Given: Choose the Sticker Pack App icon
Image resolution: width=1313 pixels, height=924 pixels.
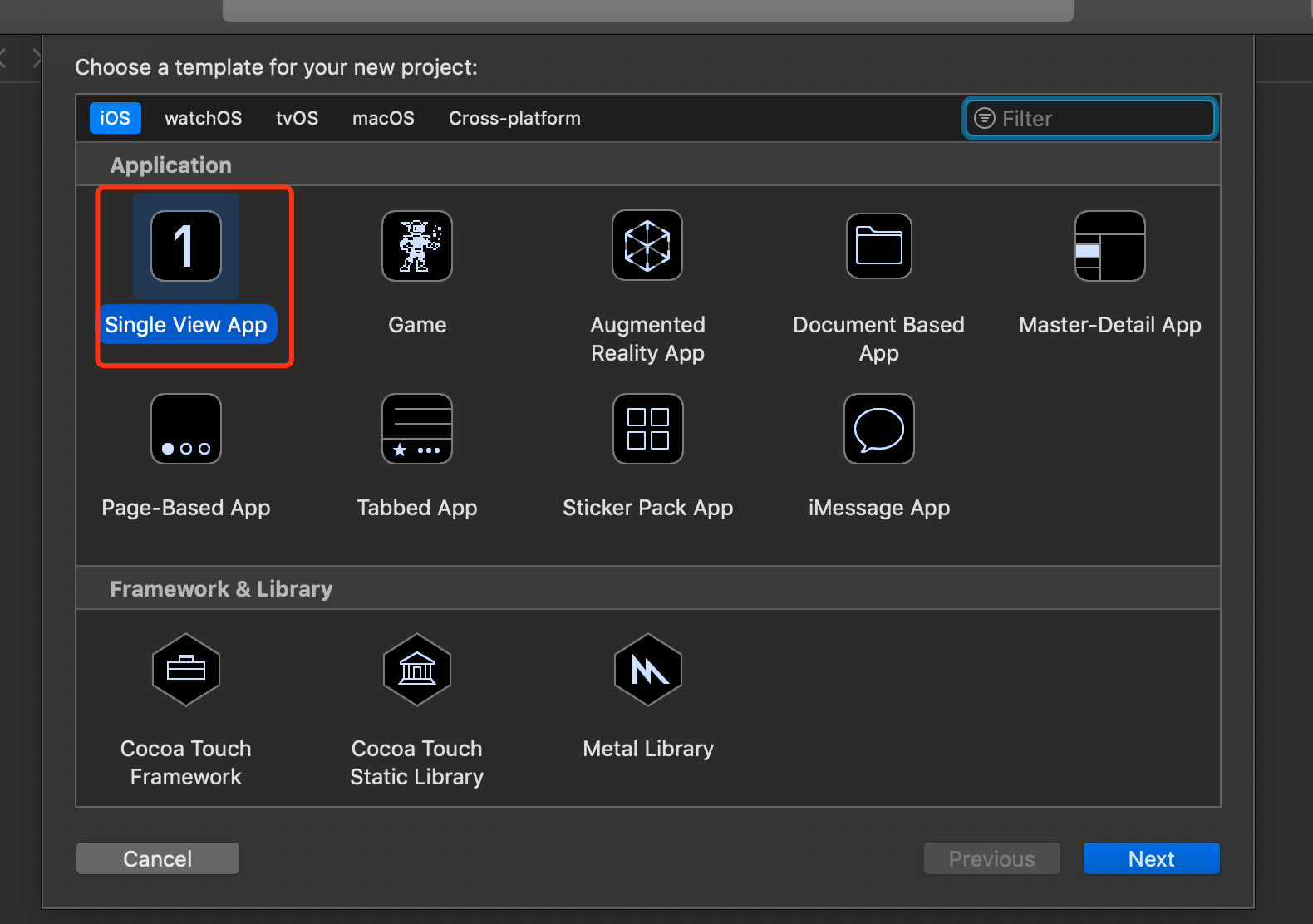Looking at the screenshot, I should pyautogui.click(x=648, y=429).
